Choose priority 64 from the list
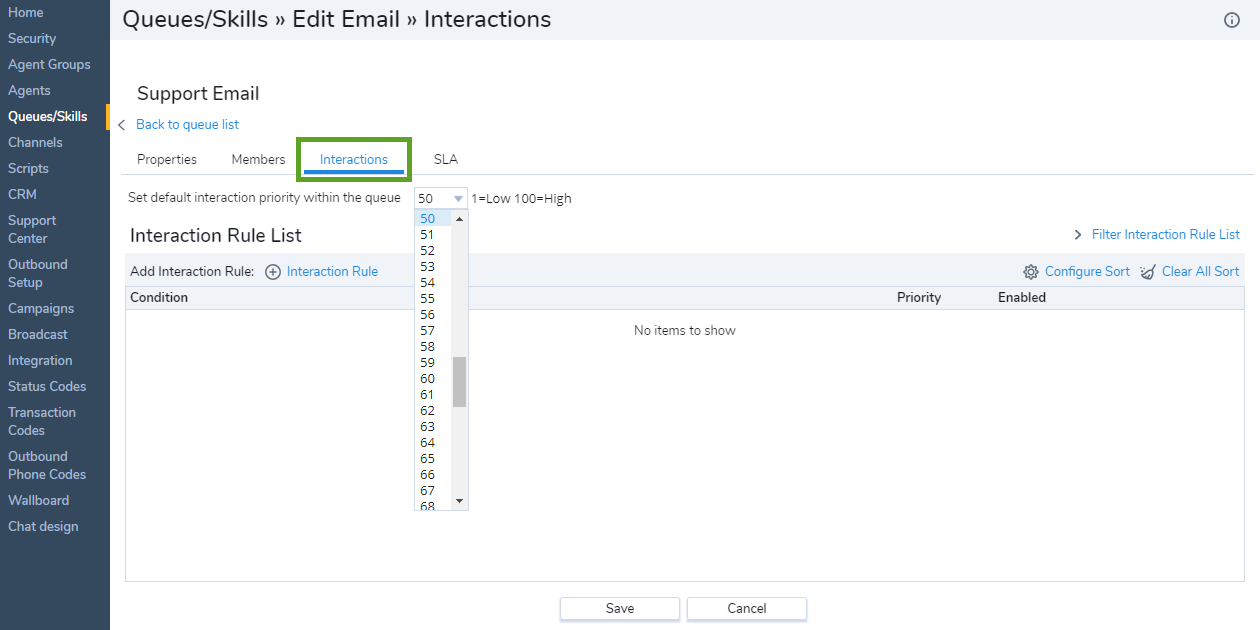 pyautogui.click(x=433, y=442)
